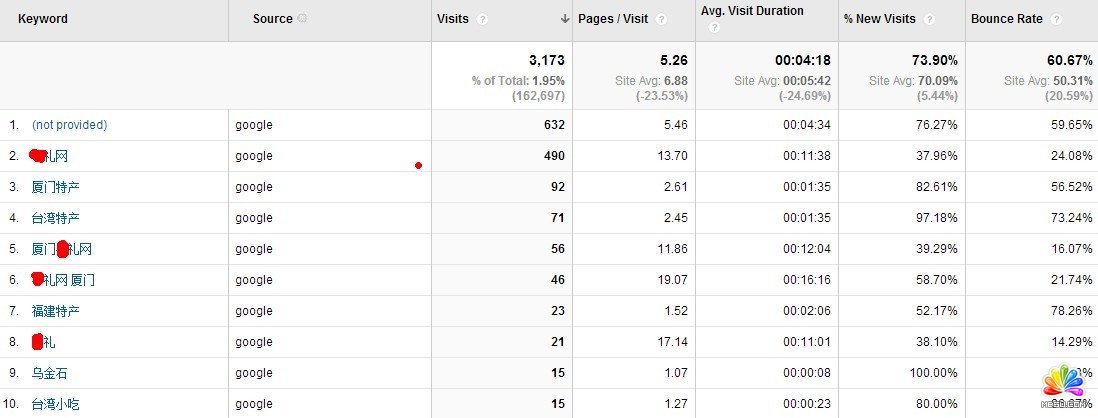
Task: Open the 厦门特产 keyword link
Action: click(x=55, y=187)
